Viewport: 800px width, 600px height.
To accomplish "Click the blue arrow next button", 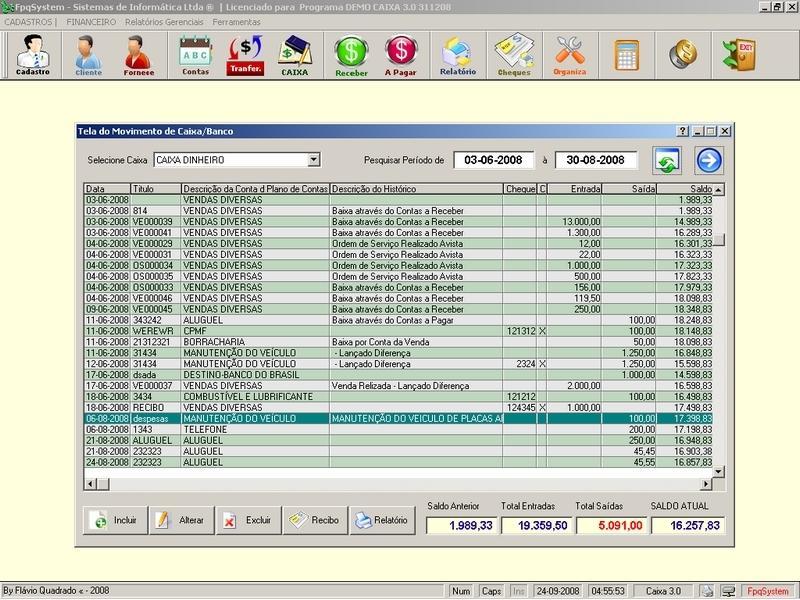I will (x=710, y=160).
